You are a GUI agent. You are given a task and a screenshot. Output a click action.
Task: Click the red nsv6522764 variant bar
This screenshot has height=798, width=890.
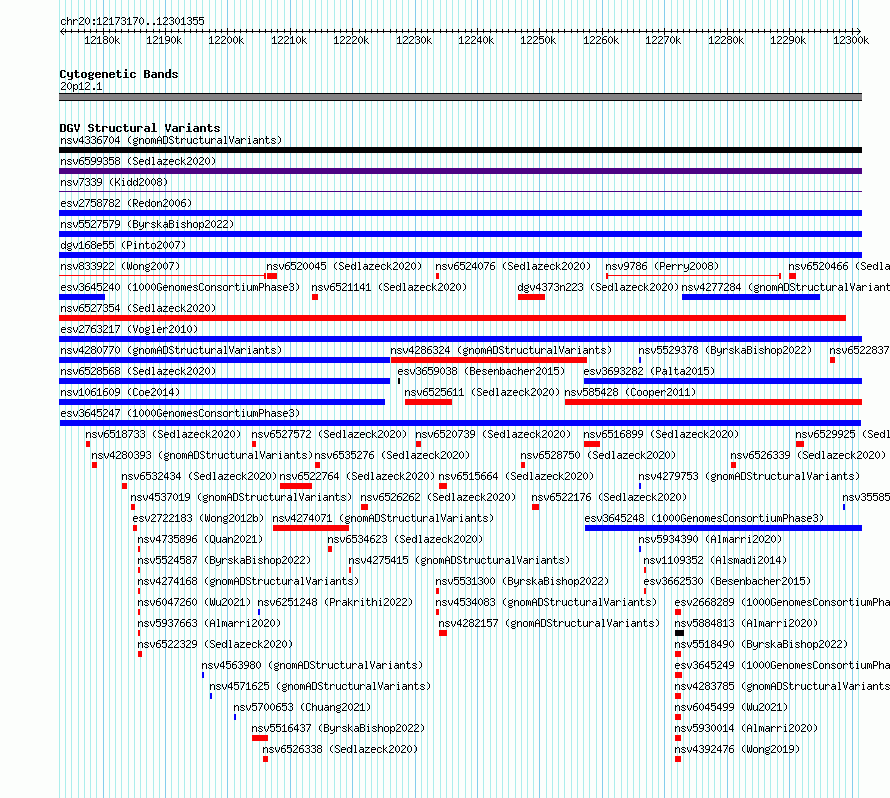coord(296,486)
